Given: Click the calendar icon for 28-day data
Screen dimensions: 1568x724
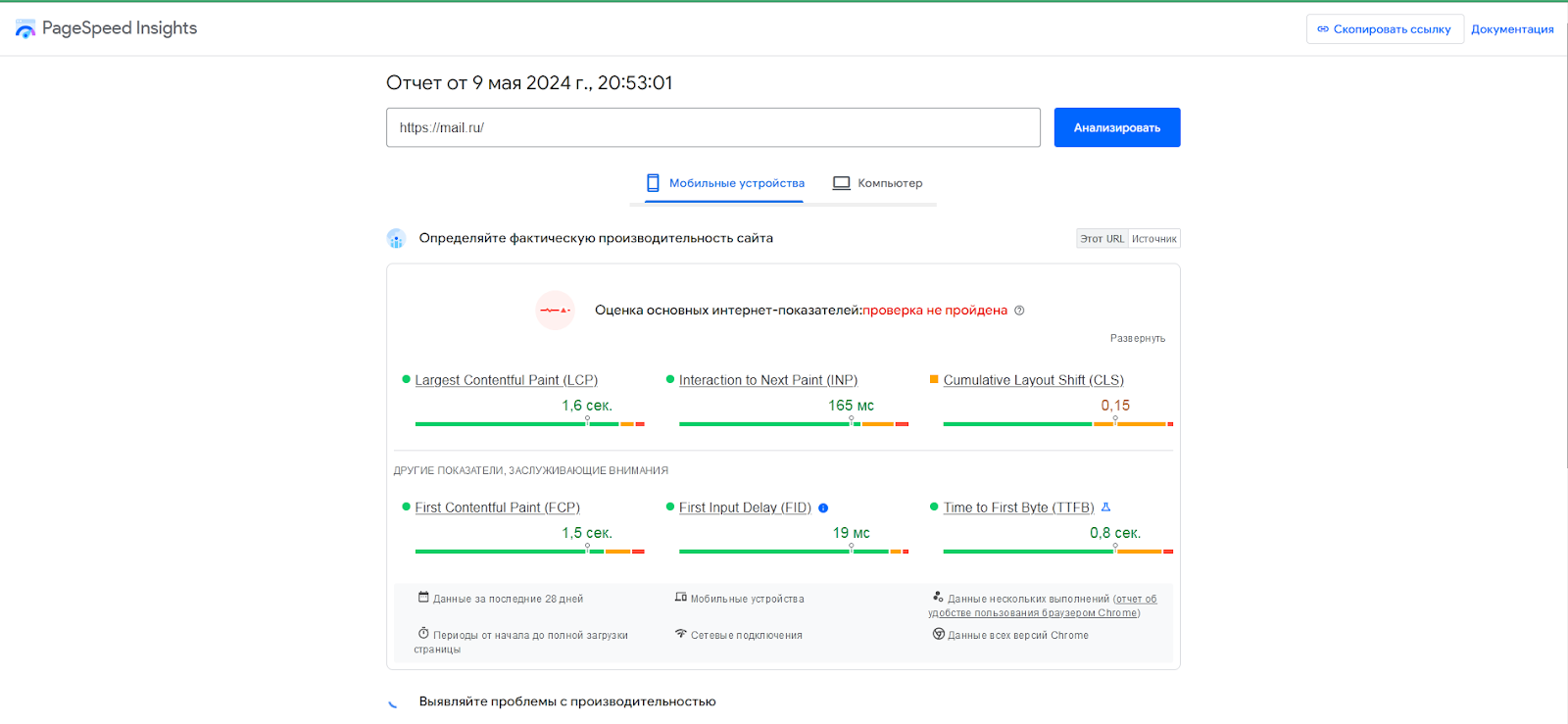Looking at the screenshot, I should [423, 598].
